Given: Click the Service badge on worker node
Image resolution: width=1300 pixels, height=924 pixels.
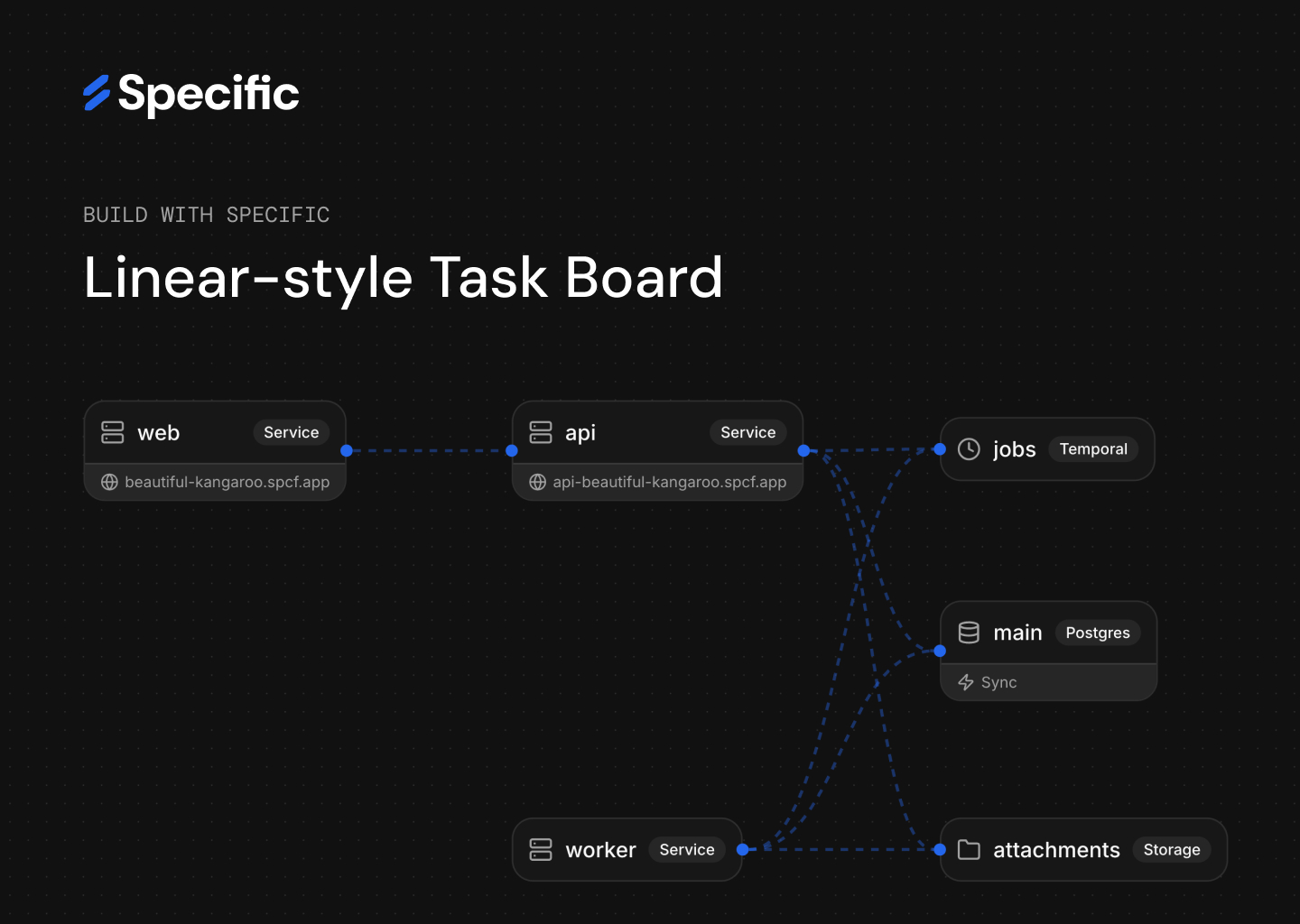Looking at the screenshot, I should (x=686, y=850).
